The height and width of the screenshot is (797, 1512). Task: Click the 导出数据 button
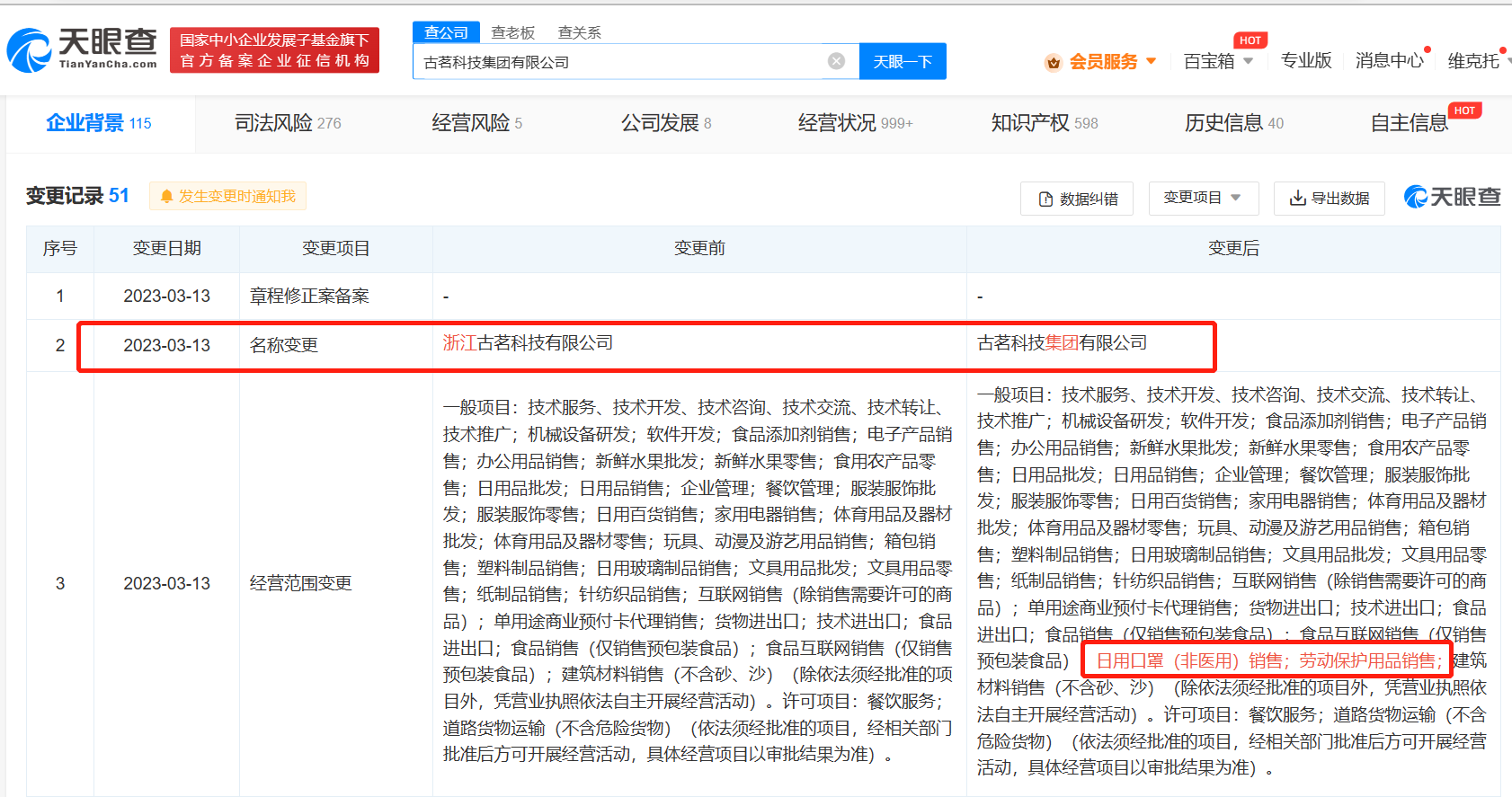1330,198
